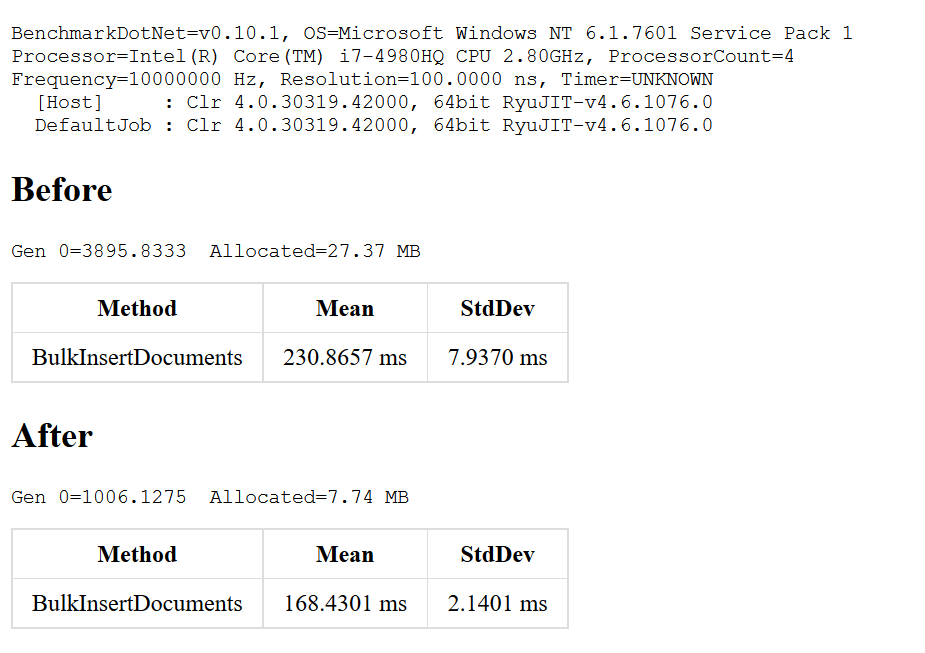Click the Allocated=7.74 MB text

309,497
